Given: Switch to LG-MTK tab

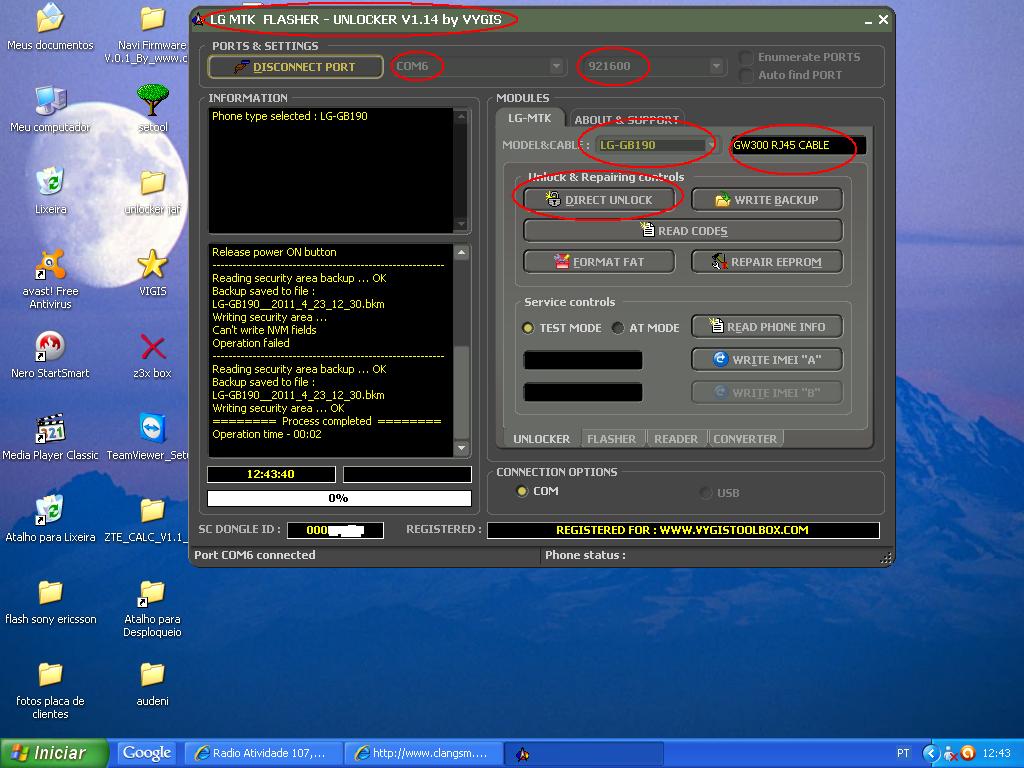Looking at the screenshot, I should tap(530, 118).
